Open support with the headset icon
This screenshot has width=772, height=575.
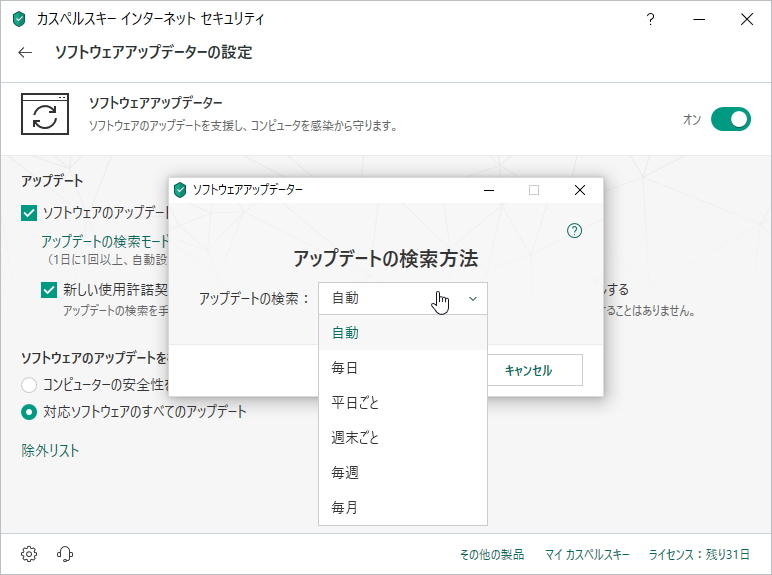[x=65, y=554]
